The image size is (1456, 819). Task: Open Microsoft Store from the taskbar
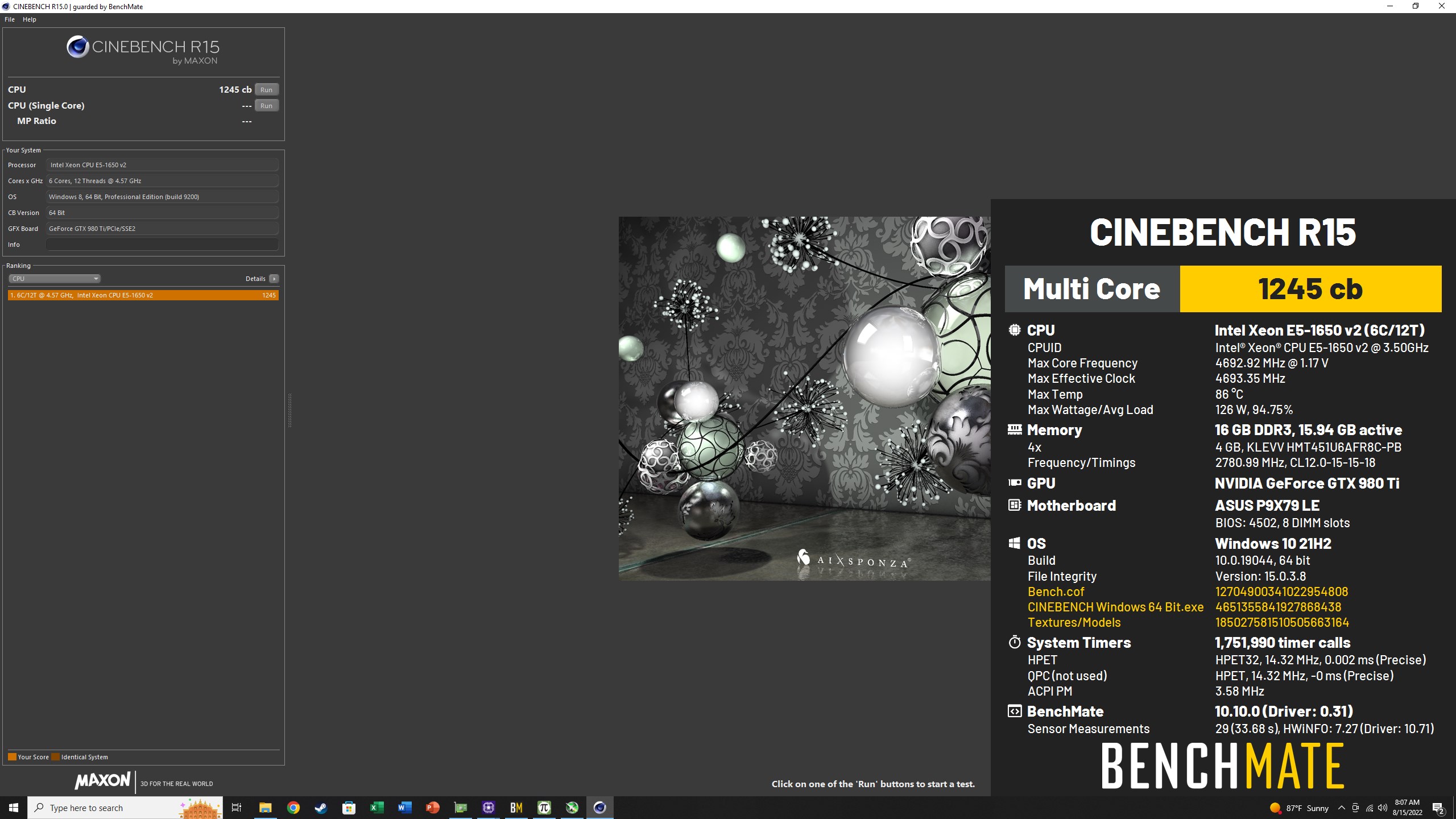[349, 808]
